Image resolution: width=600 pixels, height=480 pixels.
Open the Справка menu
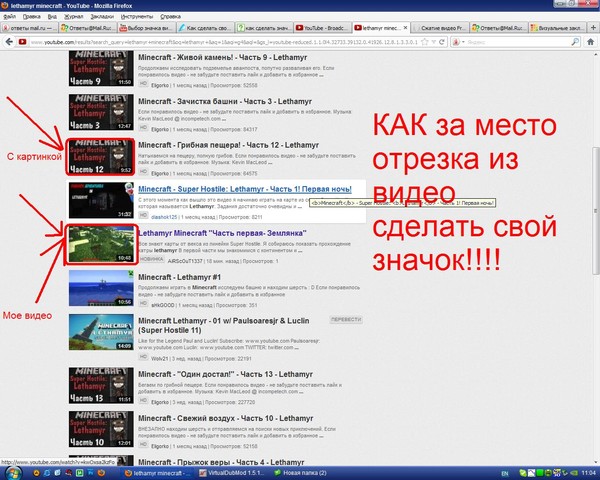pos(170,16)
